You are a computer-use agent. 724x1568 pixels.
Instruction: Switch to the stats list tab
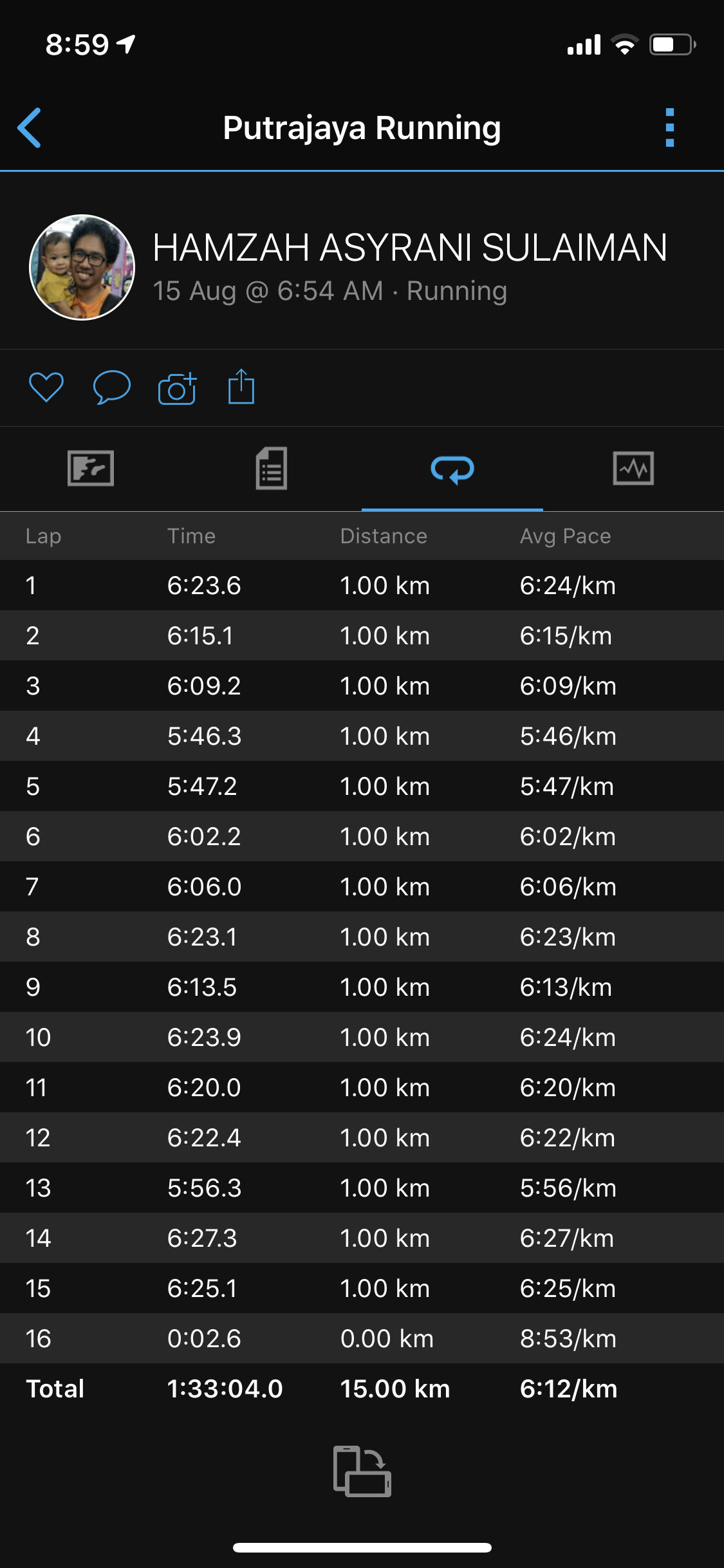point(271,468)
